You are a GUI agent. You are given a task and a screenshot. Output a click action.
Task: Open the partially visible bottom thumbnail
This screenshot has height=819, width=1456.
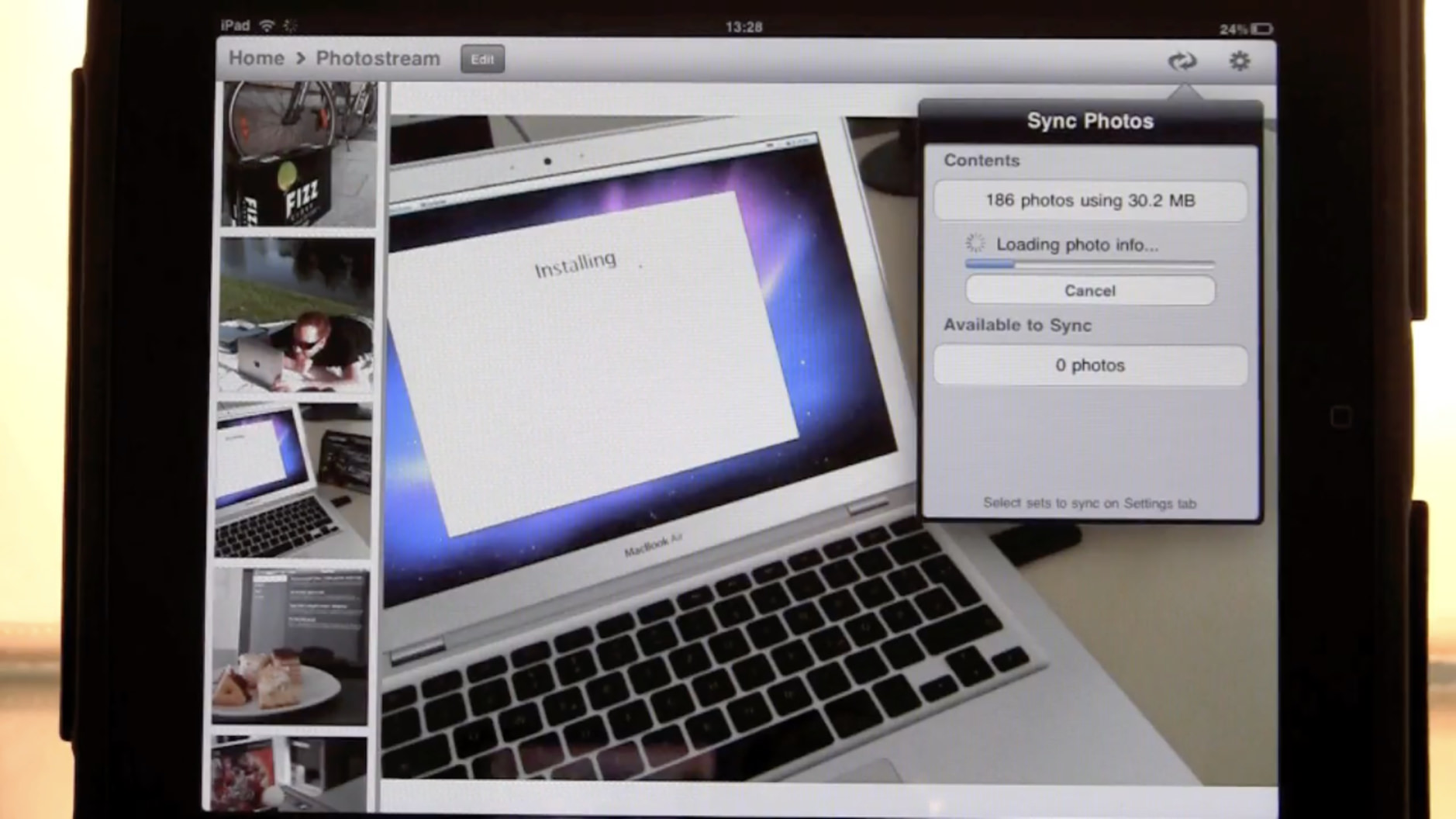(288, 773)
